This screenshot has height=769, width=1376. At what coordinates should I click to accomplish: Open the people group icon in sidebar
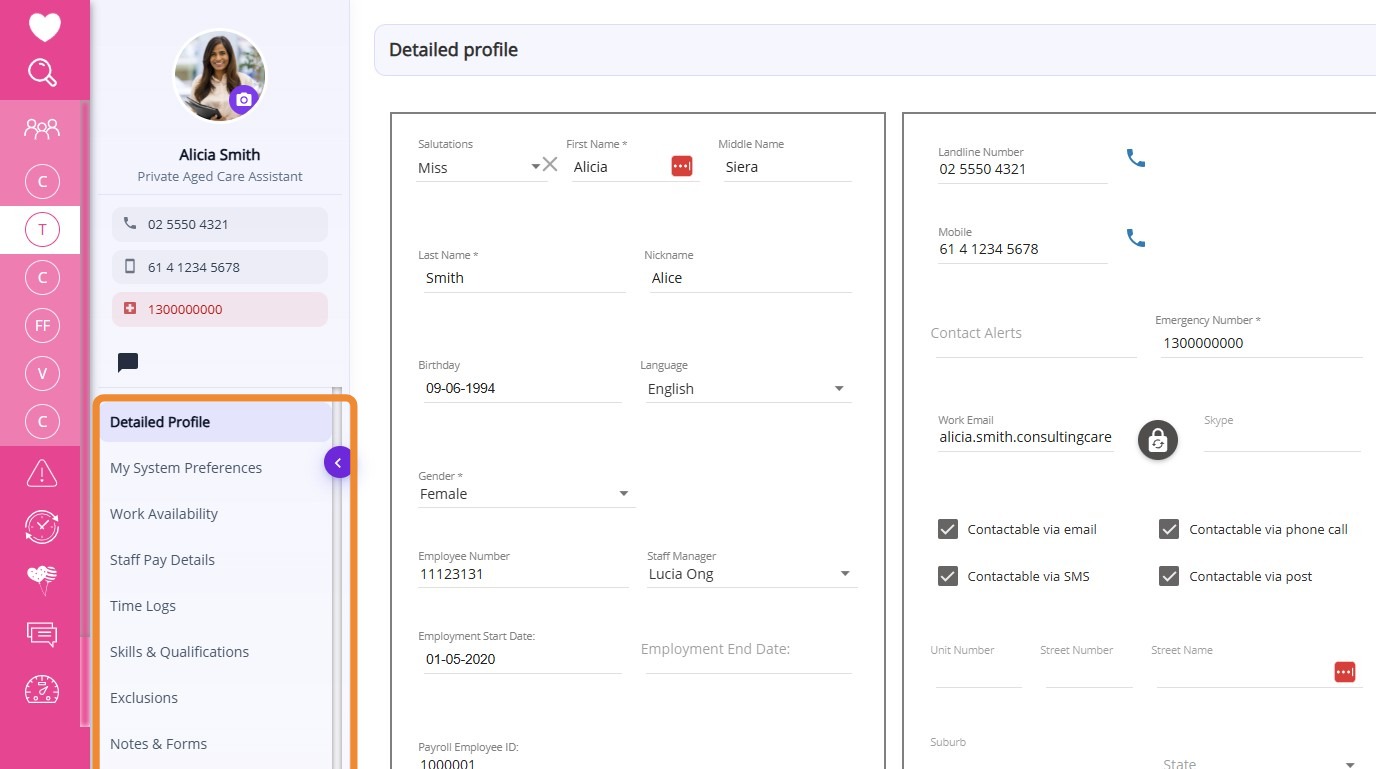pyautogui.click(x=42, y=128)
